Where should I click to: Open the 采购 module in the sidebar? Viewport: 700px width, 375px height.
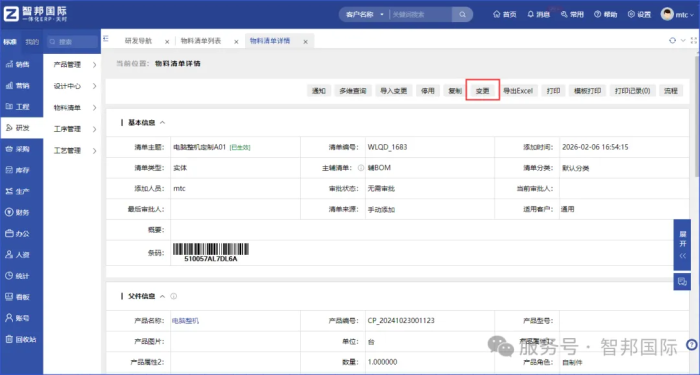pos(18,149)
